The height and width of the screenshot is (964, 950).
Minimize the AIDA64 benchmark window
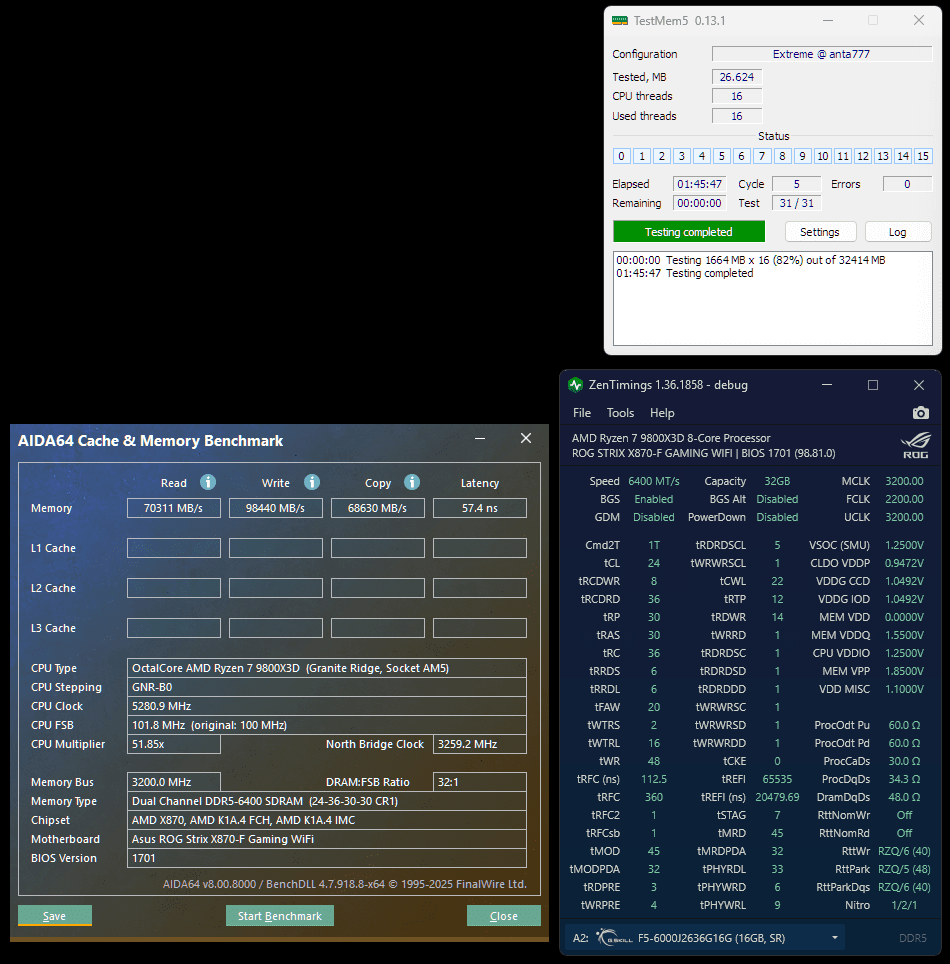[480, 438]
